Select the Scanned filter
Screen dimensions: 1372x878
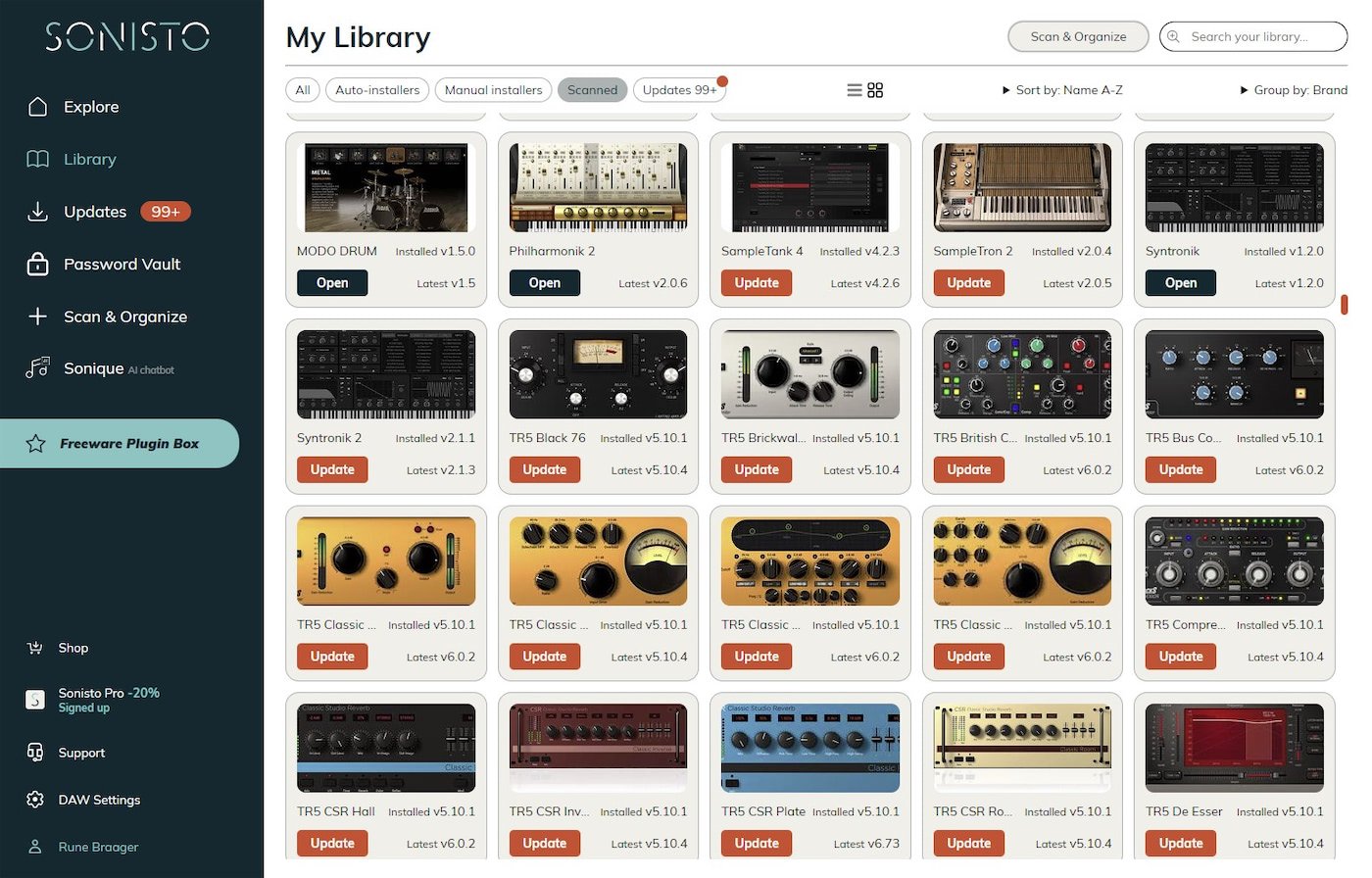tap(592, 90)
